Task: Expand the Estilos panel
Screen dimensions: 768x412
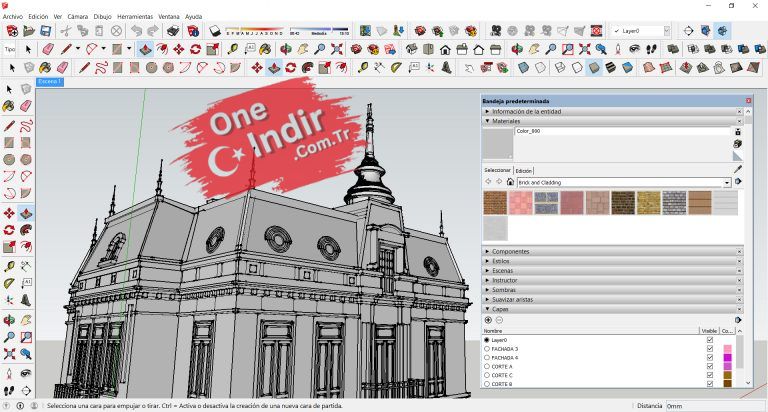Action: tap(613, 261)
